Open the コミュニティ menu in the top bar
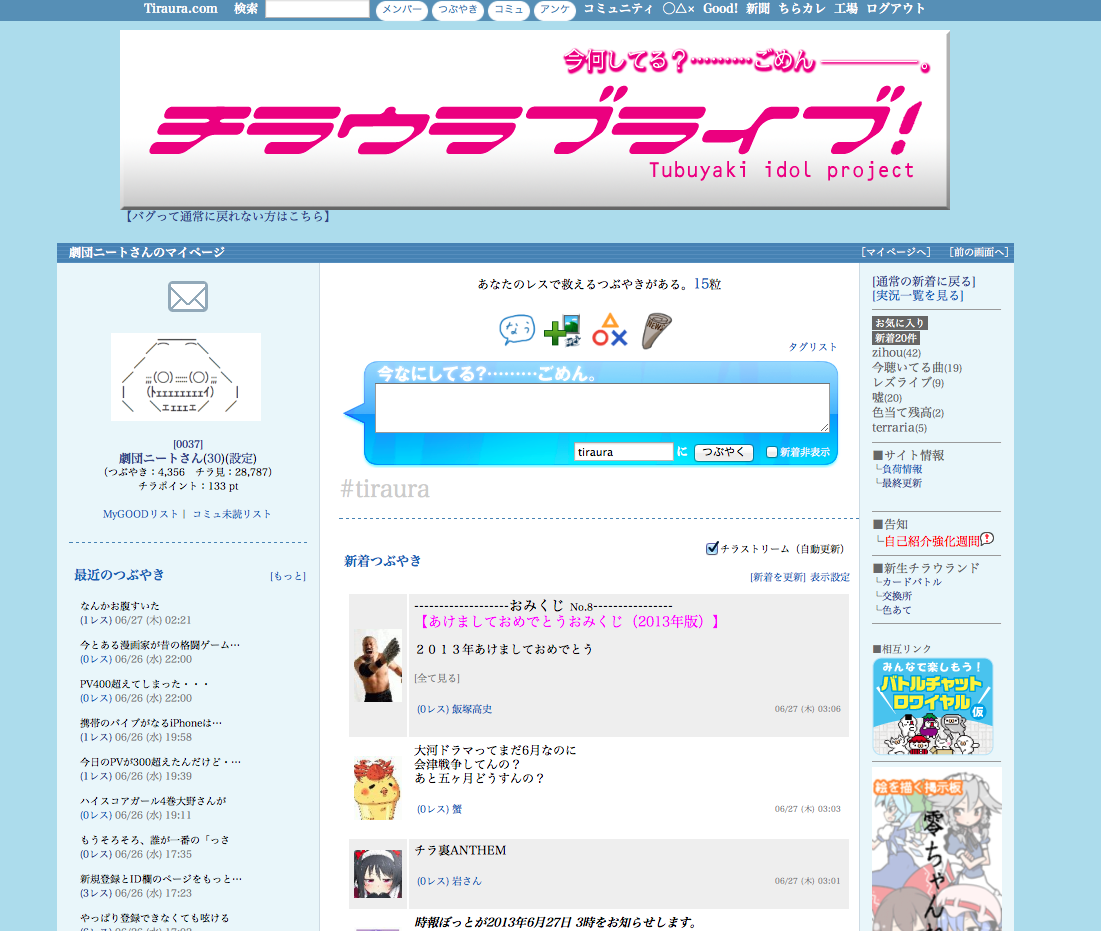 617,11
